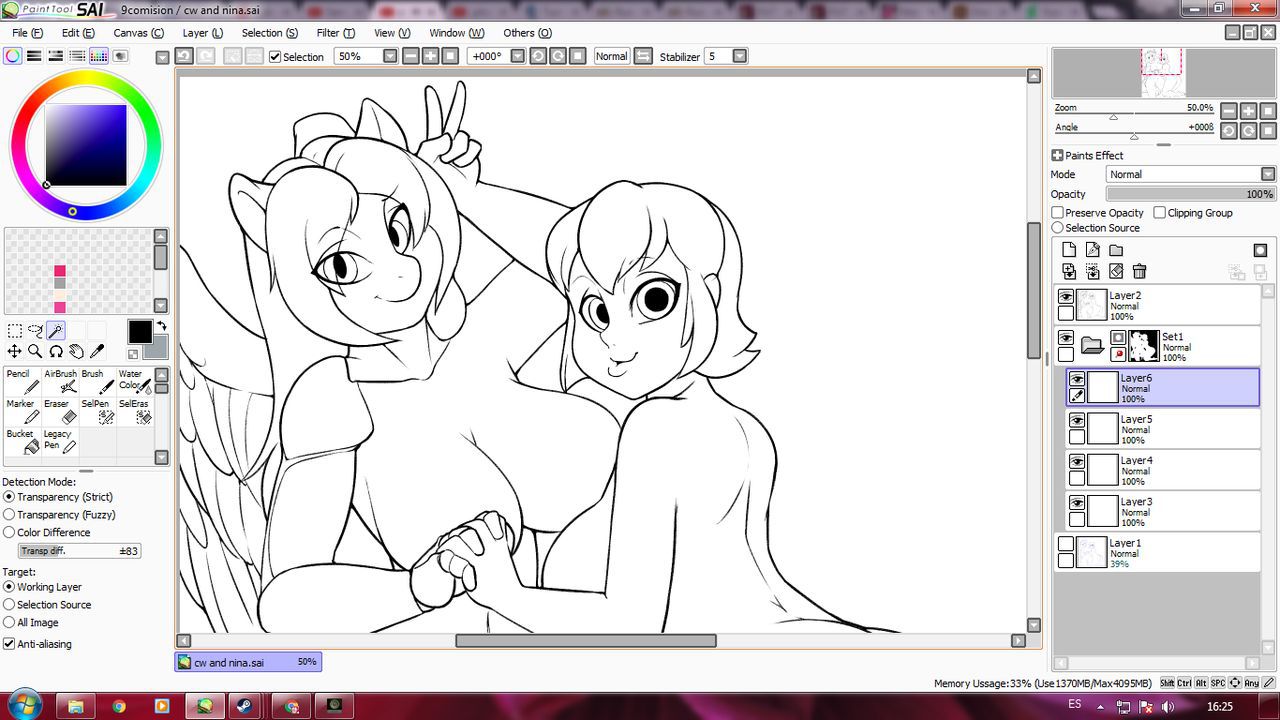The height and width of the screenshot is (720, 1280).
Task: Hide Layer2 using its eye icon
Action: pyautogui.click(x=1066, y=297)
